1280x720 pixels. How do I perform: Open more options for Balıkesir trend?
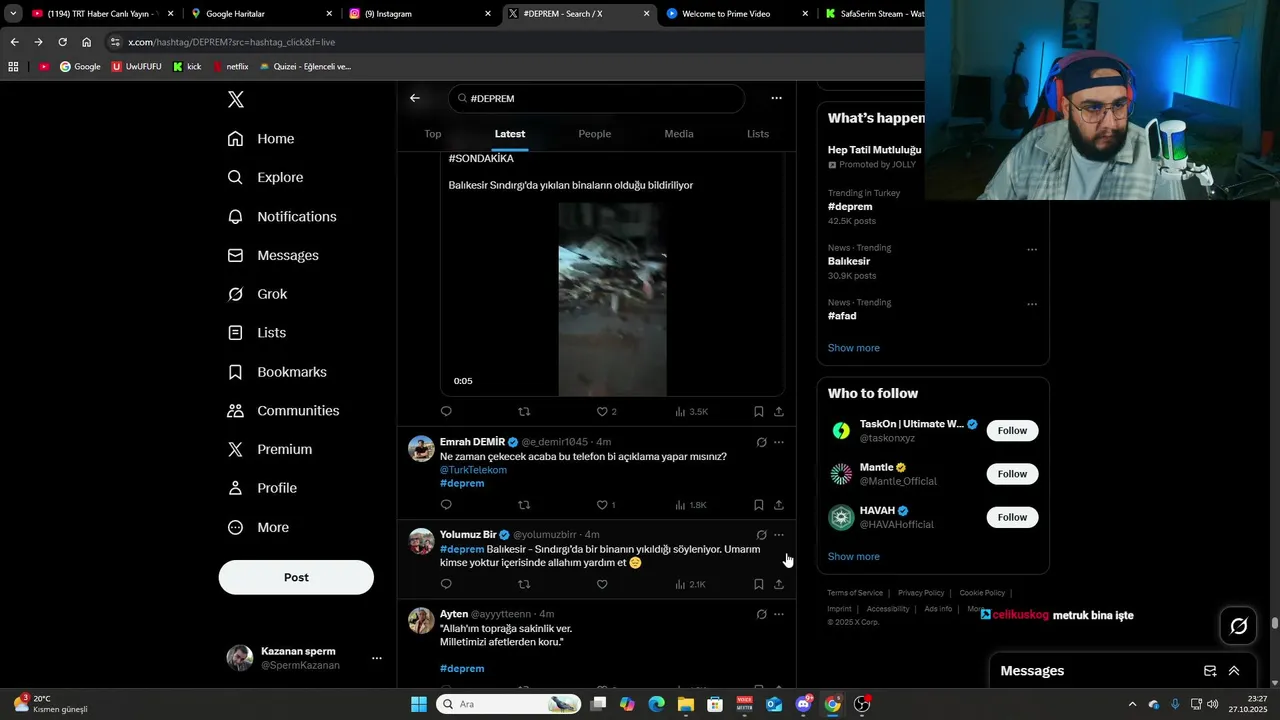1032,250
